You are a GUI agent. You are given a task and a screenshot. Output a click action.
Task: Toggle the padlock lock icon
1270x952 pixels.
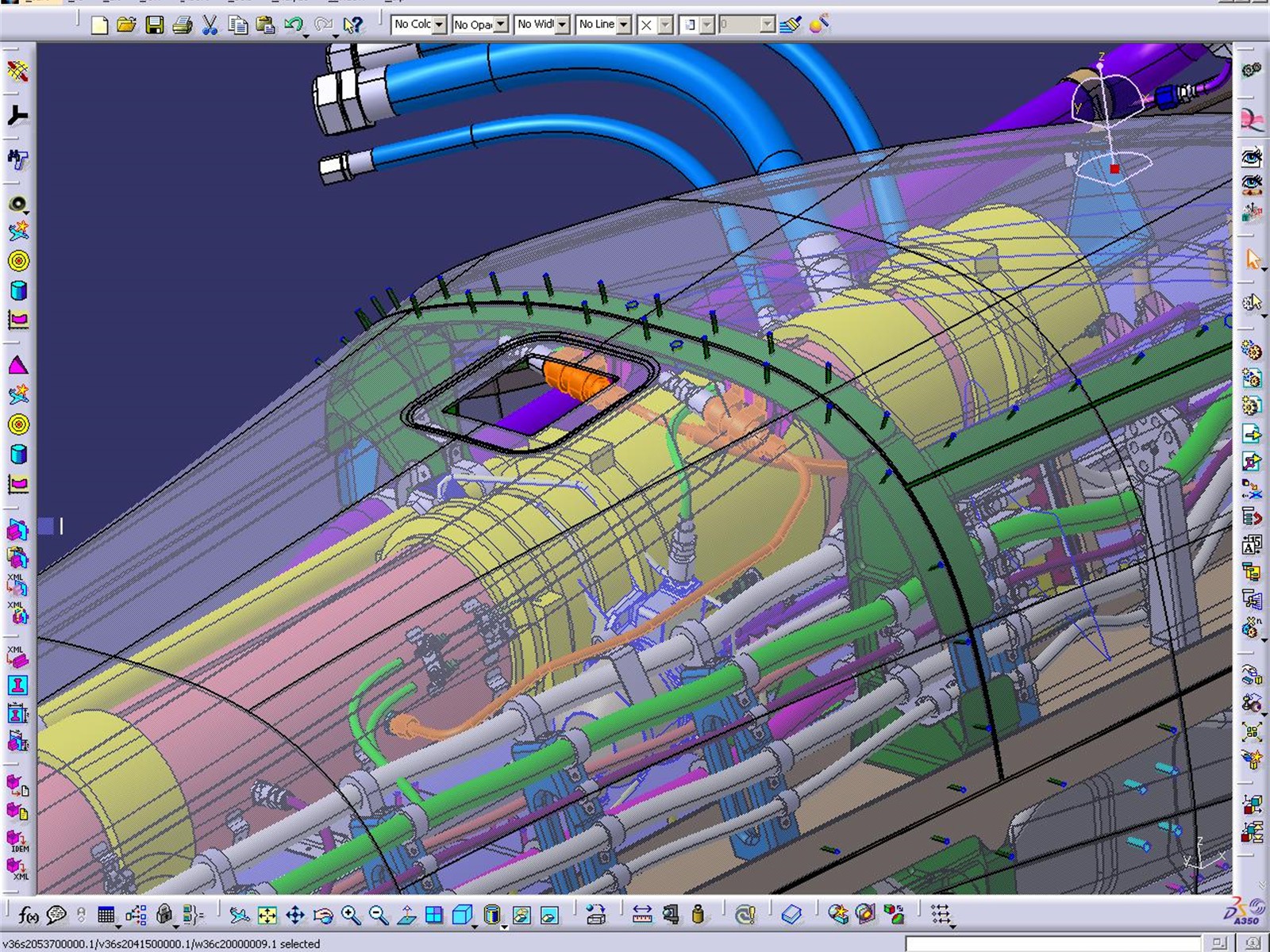coord(164,916)
